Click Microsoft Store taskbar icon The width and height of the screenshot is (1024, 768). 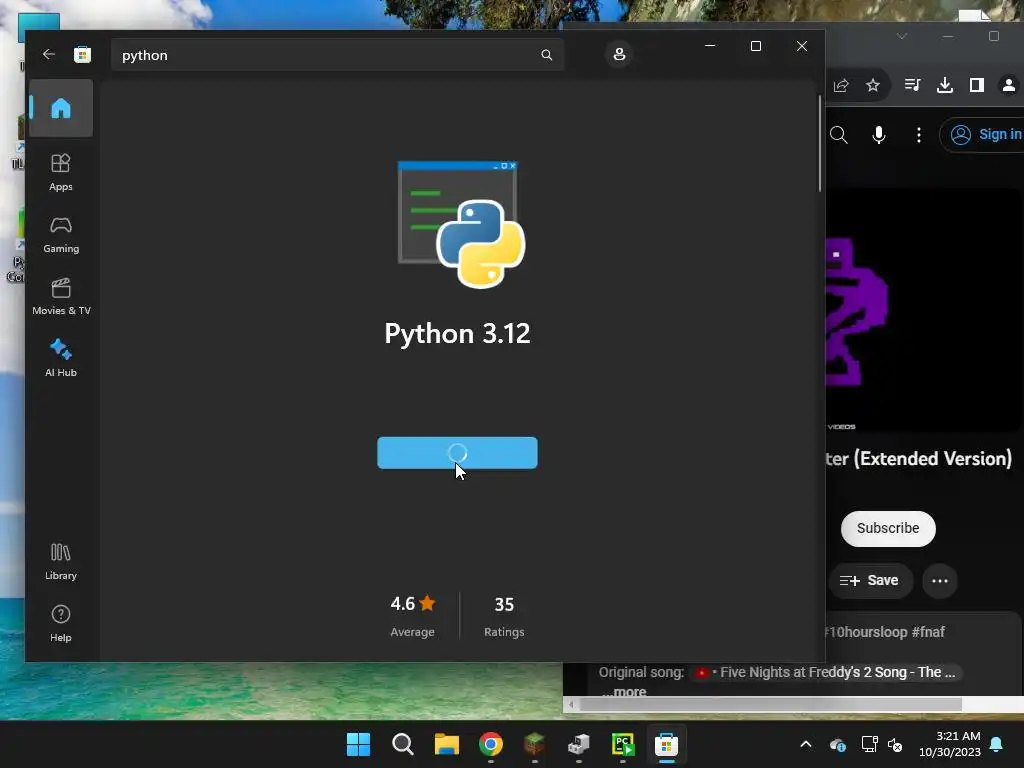tap(666, 744)
